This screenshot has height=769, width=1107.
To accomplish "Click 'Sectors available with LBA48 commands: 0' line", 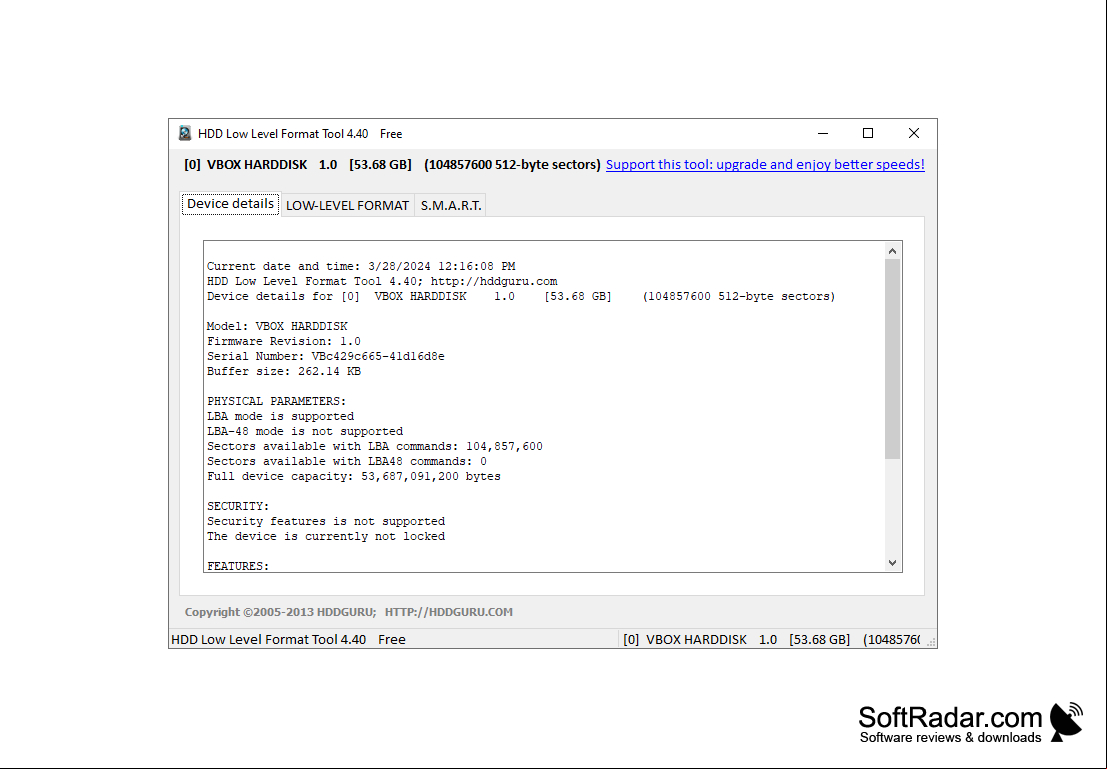I will 347,461.
